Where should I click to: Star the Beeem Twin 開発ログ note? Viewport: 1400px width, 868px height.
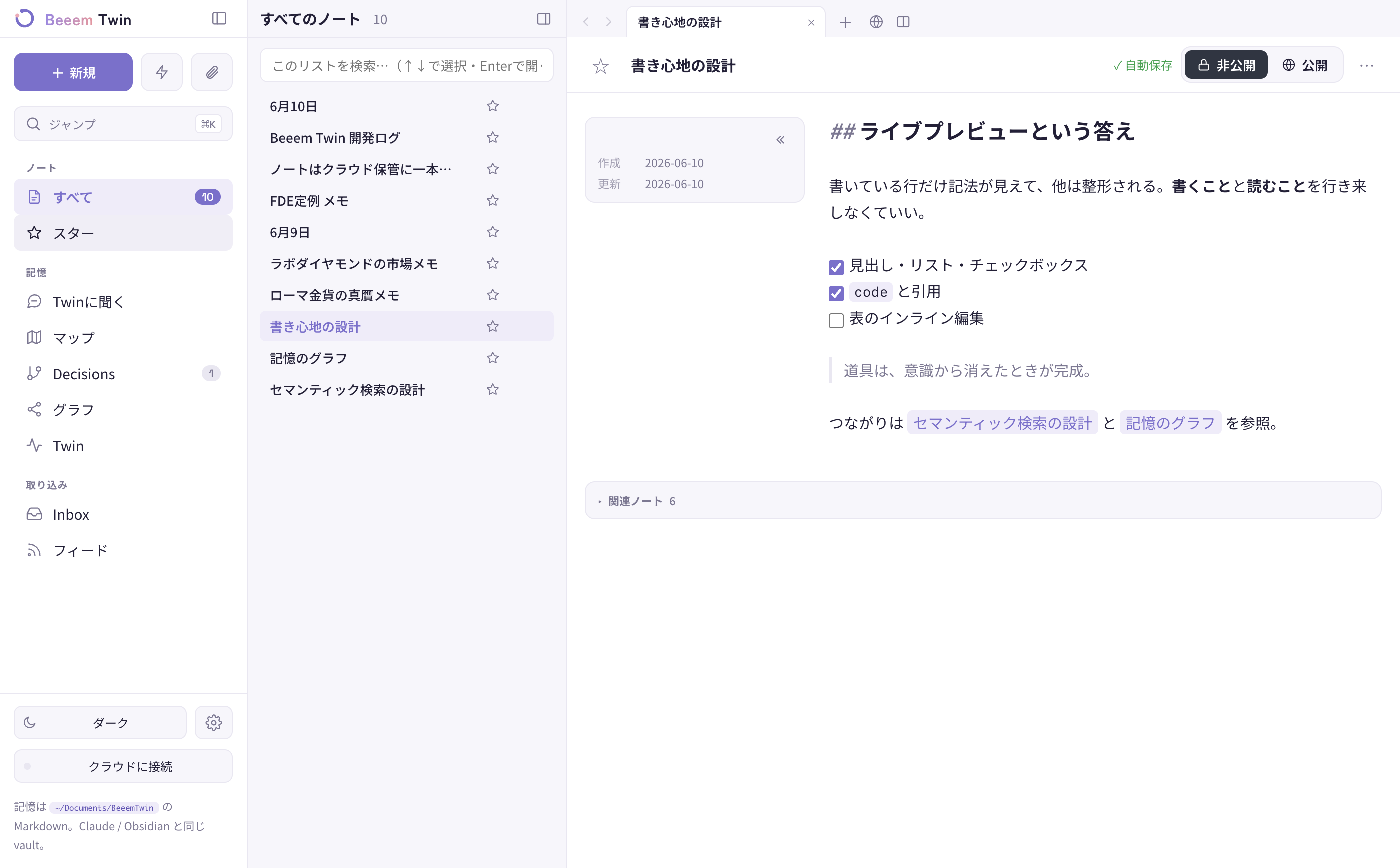point(492,138)
